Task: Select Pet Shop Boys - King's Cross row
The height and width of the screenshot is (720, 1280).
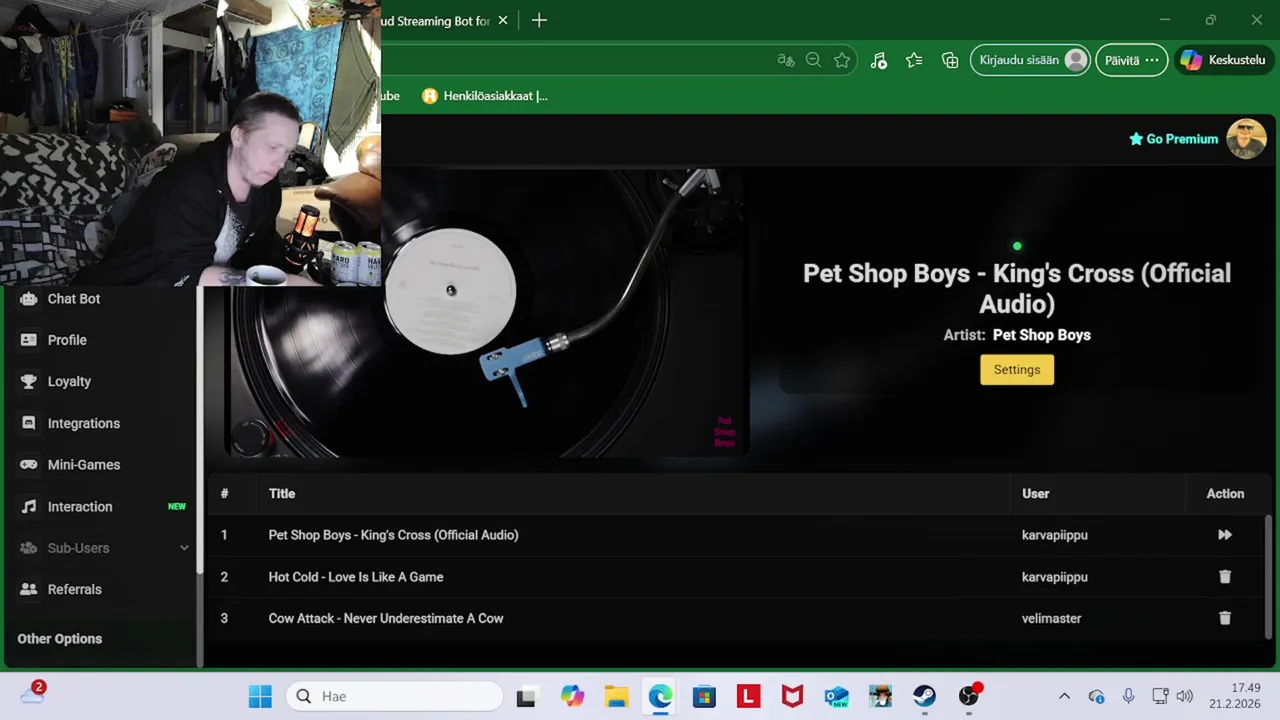Action: (x=735, y=535)
